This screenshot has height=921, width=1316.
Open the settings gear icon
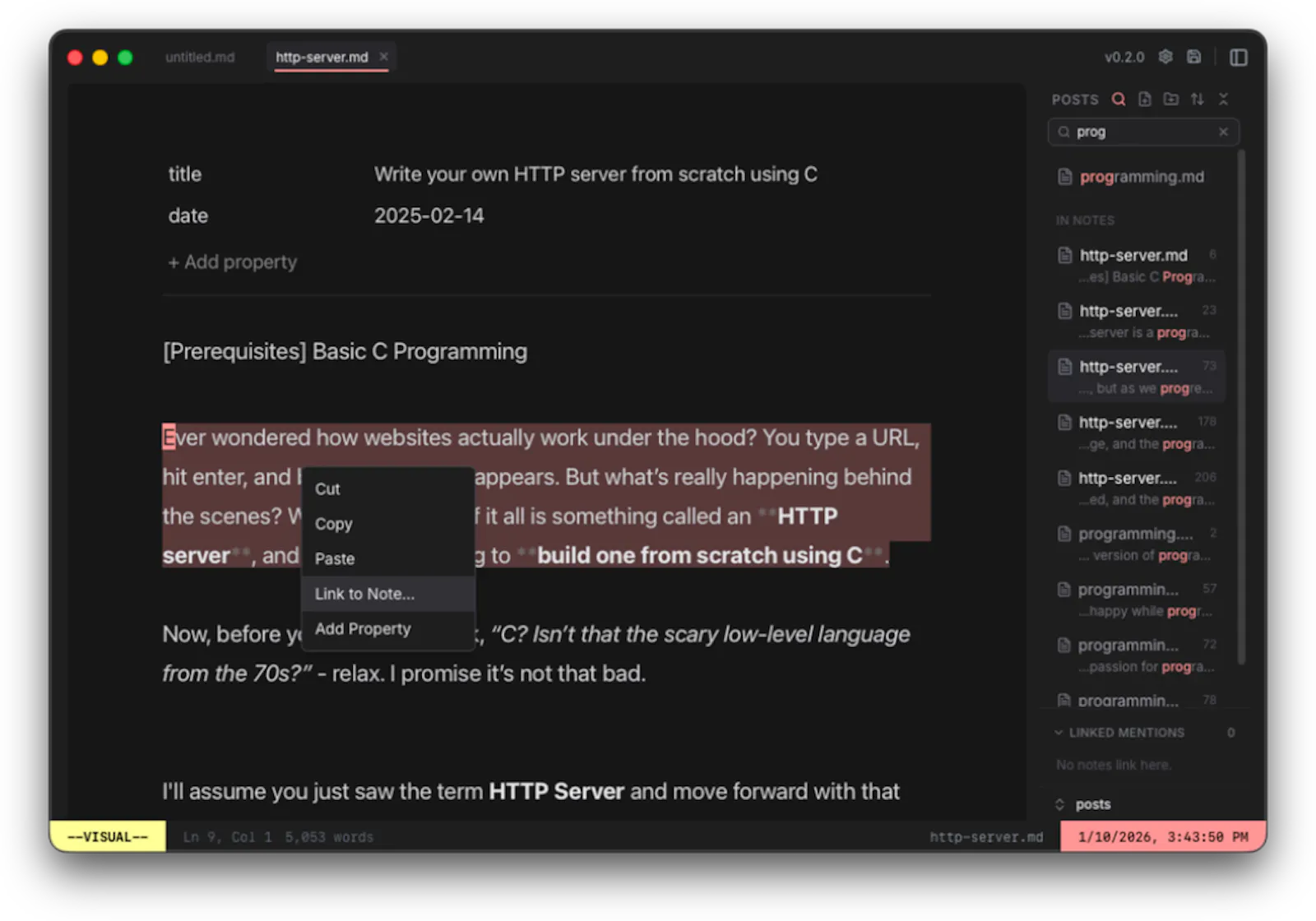click(x=1165, y=57)
